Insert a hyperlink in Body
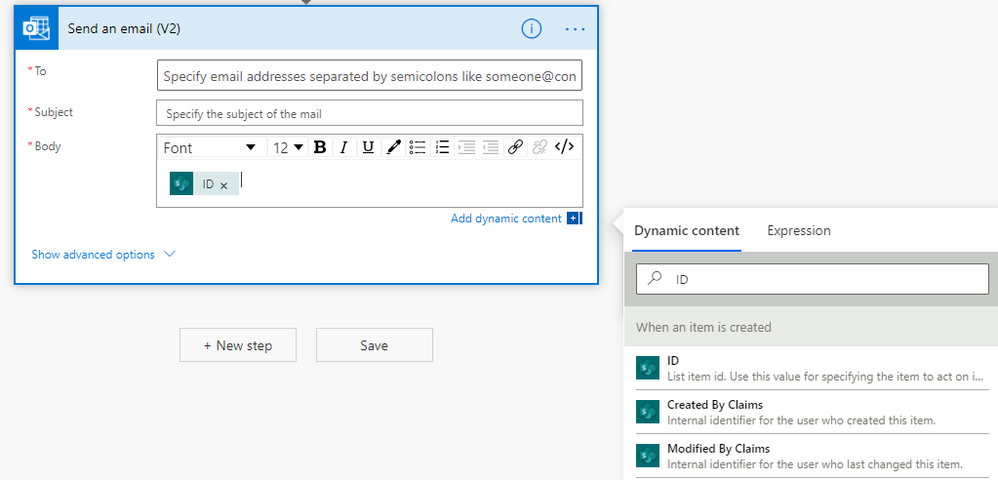 pos(516,148)
